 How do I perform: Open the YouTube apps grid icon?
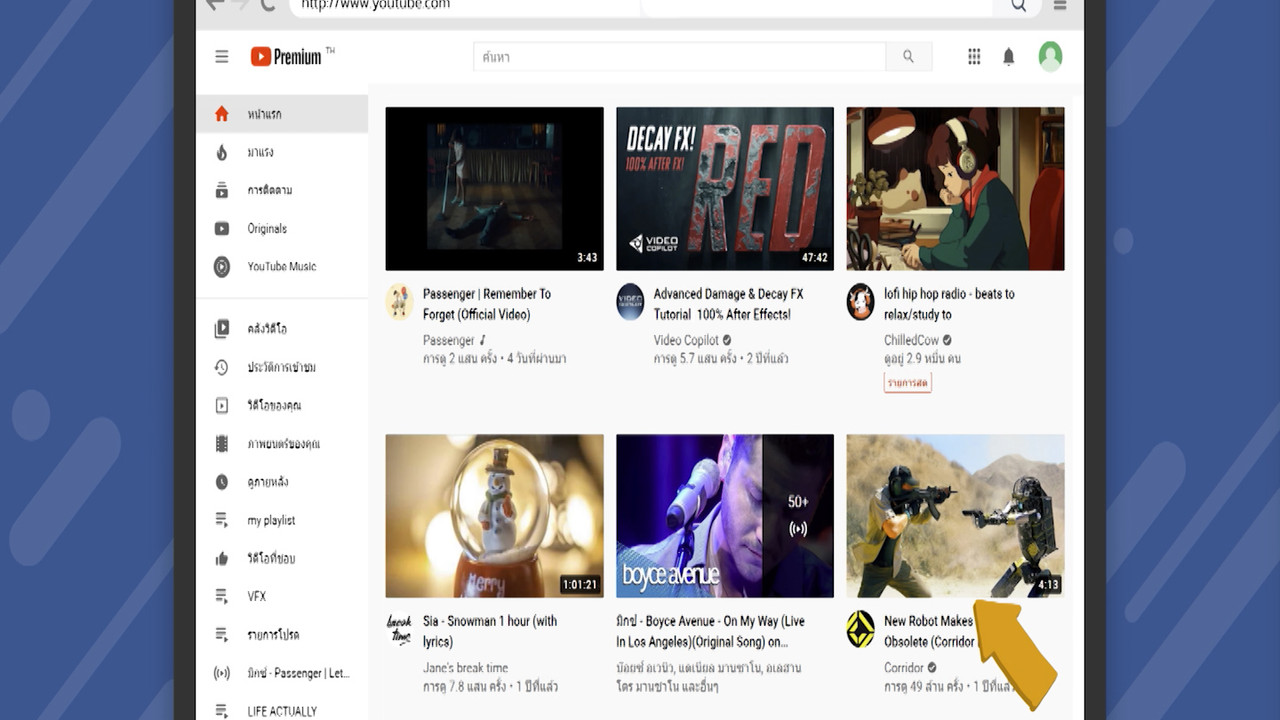point(974,57)
